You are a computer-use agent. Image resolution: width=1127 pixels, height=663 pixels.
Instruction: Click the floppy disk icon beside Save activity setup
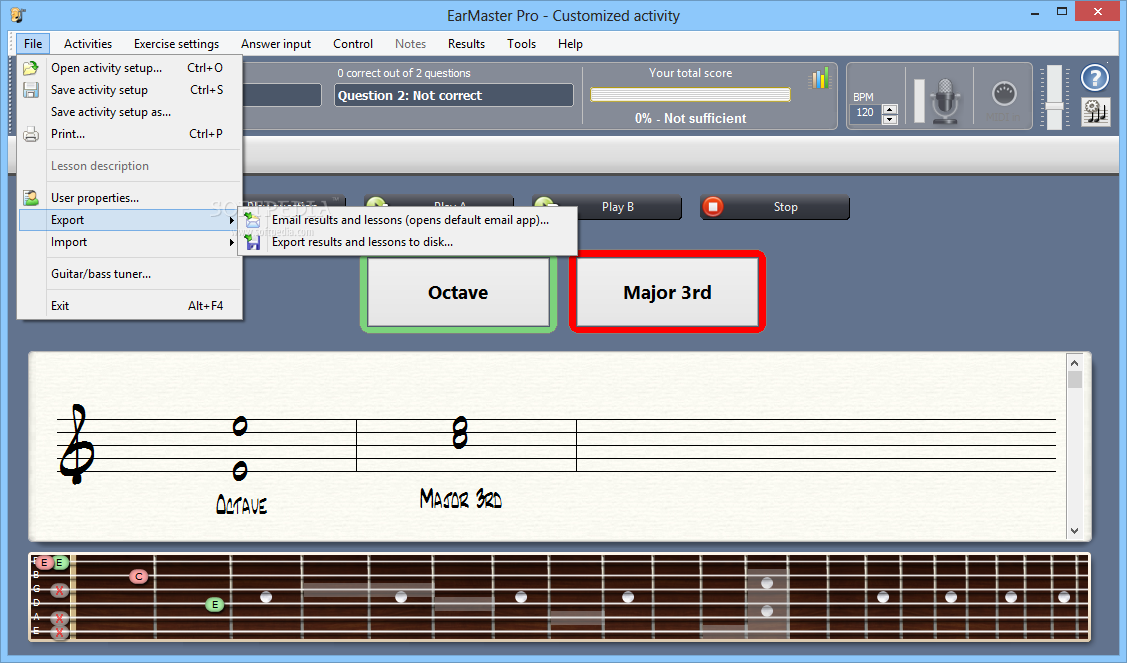tap(31, 90)
